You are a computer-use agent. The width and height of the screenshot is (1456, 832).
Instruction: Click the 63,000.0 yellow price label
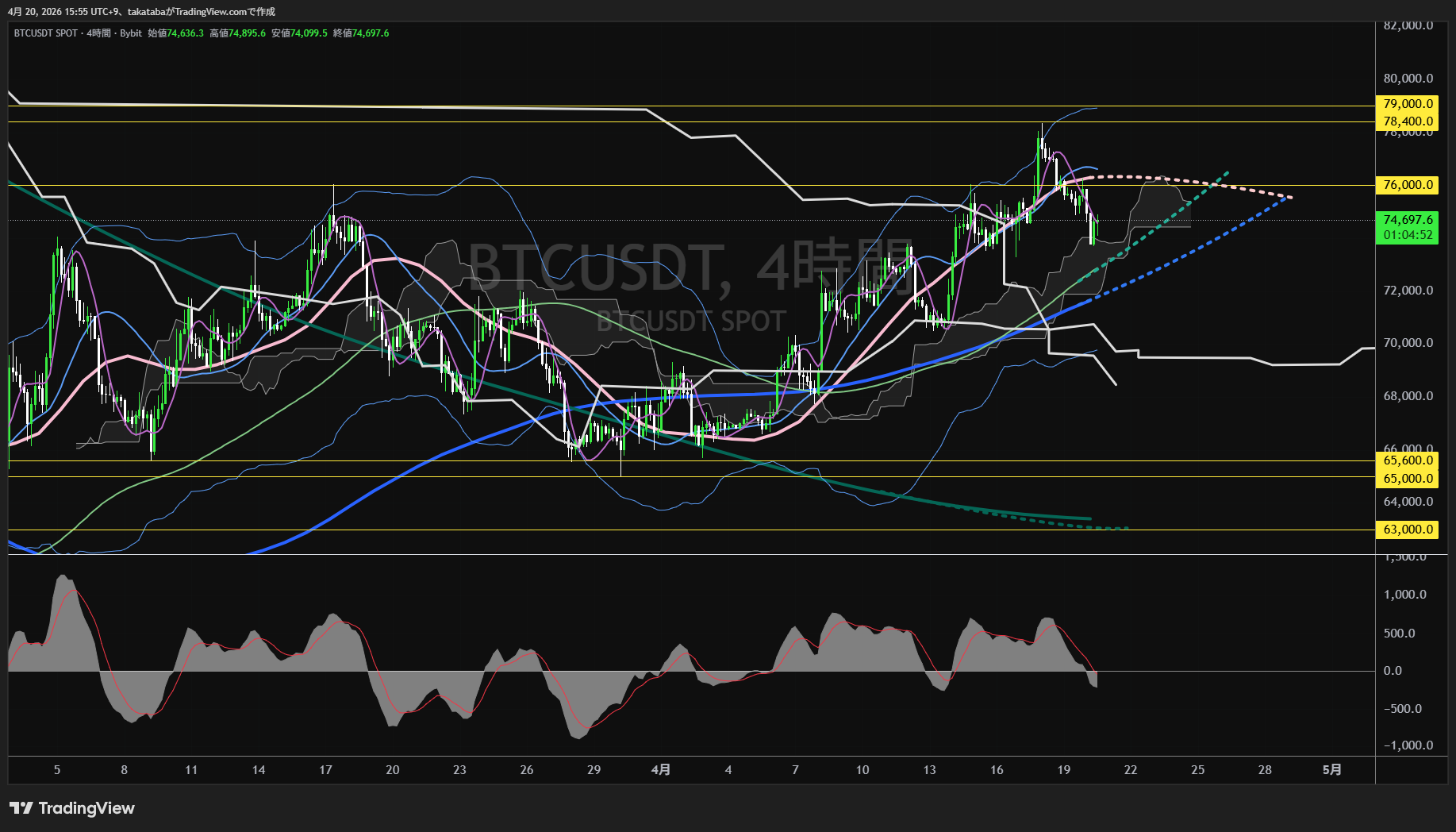coord(1408,530)
